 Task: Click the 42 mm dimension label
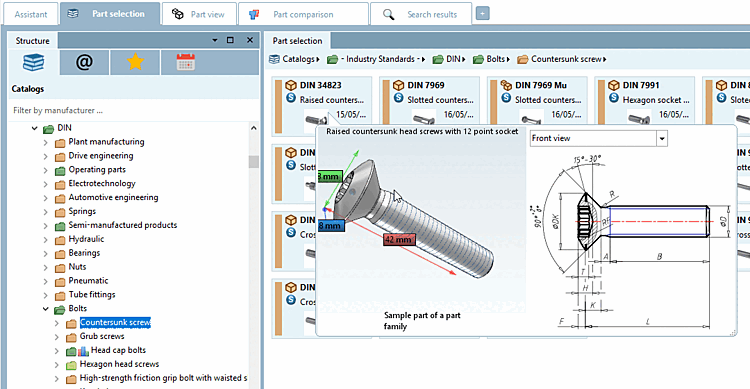[x=399, y=239]
